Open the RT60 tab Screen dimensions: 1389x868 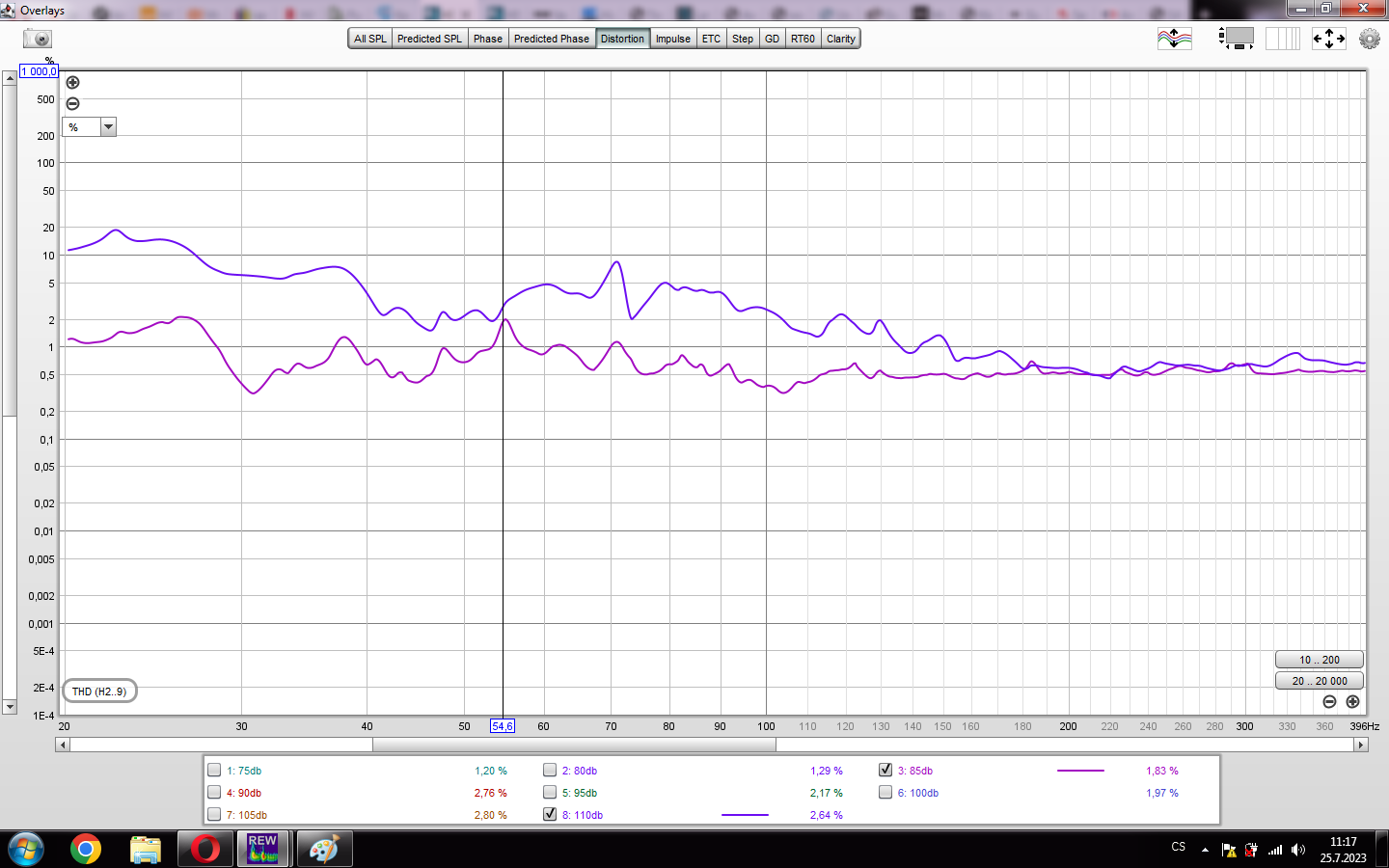[x=803, y=39]
